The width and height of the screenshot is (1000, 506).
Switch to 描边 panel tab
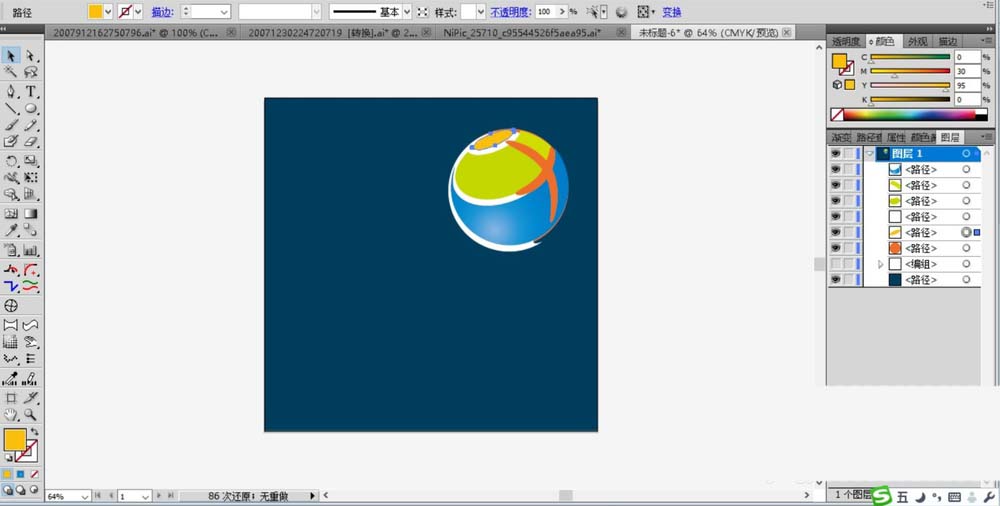(948, 41)
